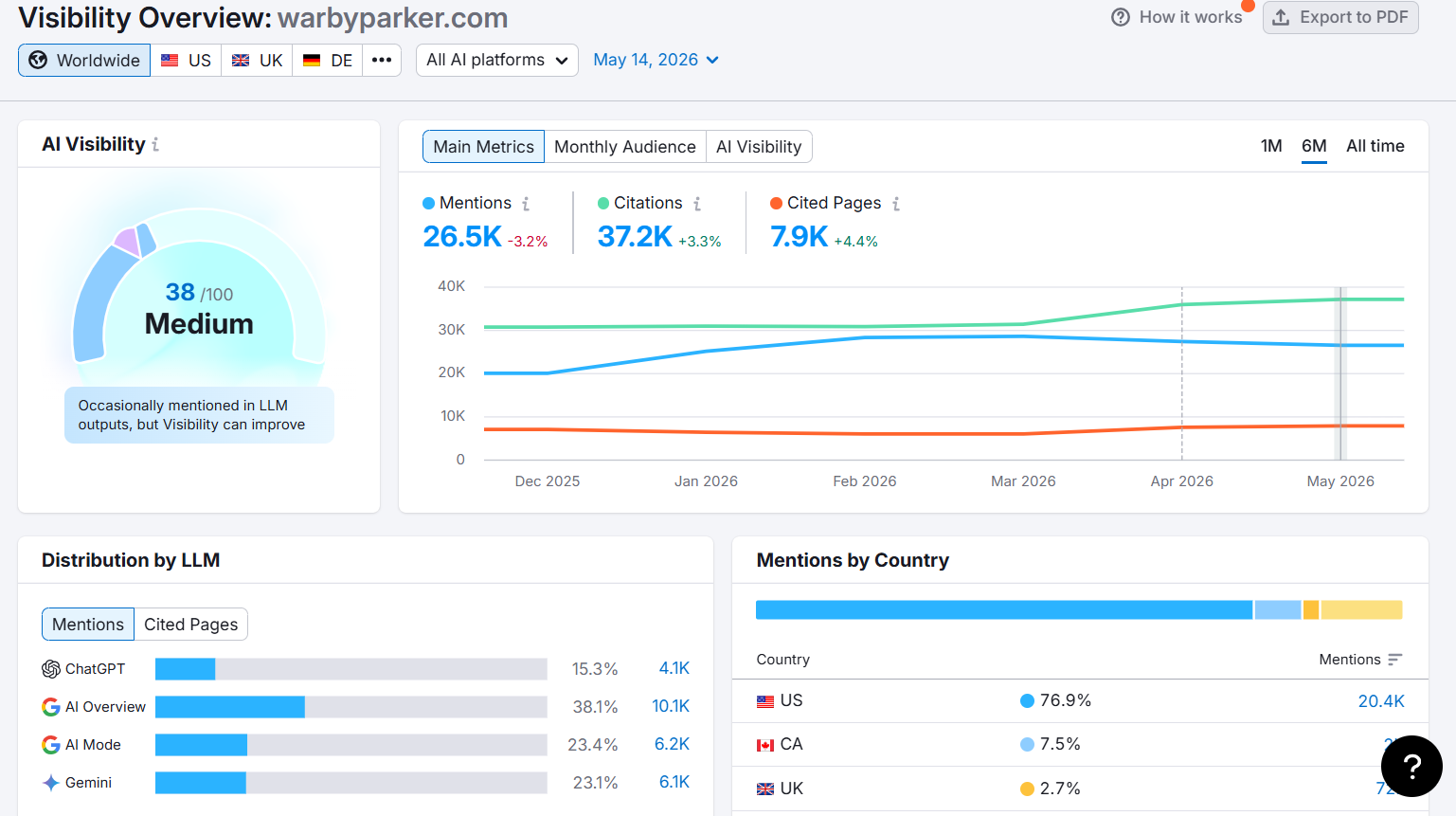Image resolution: width=1456 pixels, height=816 pixels.
Task: Click the Apr 2026 dashed chart marker
Action: (x=1182, y=373)
